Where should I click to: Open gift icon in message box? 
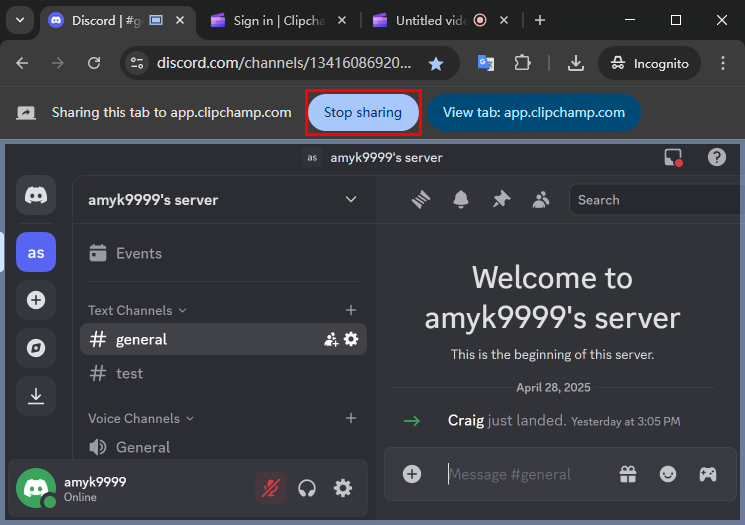[x=628, y=474]
